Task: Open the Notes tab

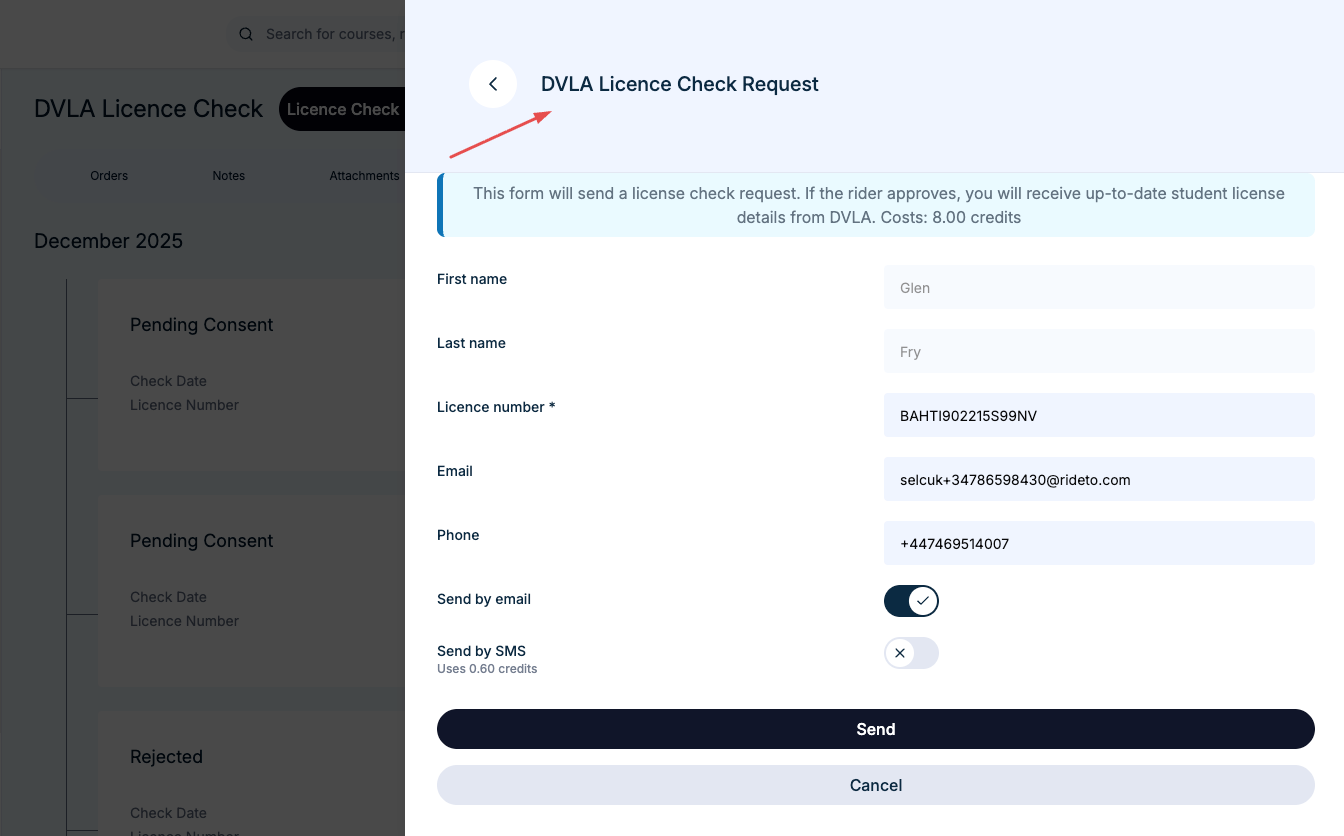Action: pyautogui.click(x=228, y=175)
